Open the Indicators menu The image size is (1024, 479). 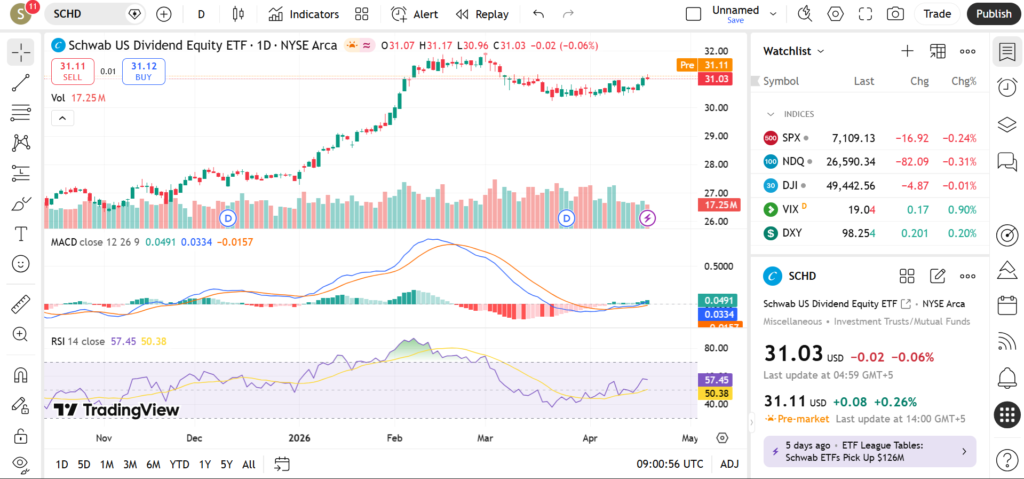(304, 14)
